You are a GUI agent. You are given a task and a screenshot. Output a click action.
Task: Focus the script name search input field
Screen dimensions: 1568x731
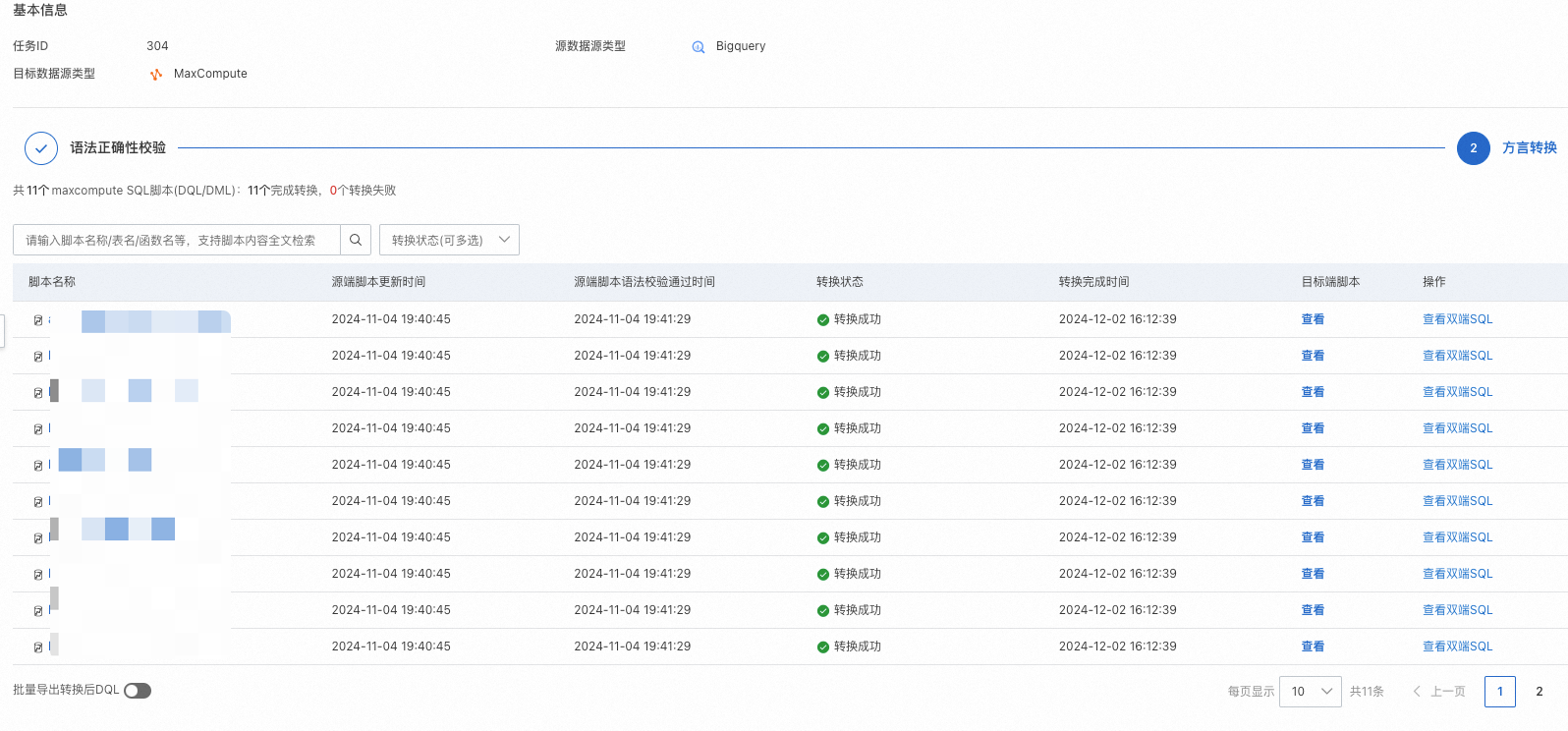coord(177,240)
